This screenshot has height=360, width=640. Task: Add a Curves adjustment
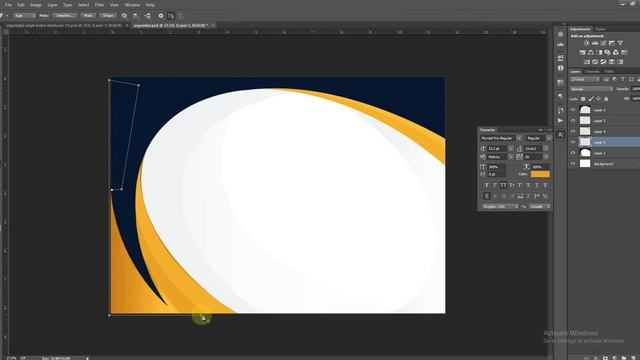pyautogui.click(x=603, y=43)
